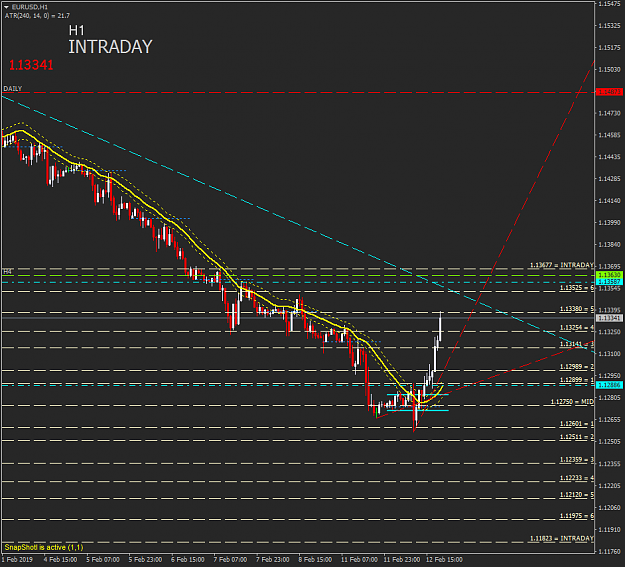Image resolution: width=625 pixels, height=567 pixels.
Task: Click the cyan 1.13587 price tag
Action: pyautogui.click(x=609, y=282)
